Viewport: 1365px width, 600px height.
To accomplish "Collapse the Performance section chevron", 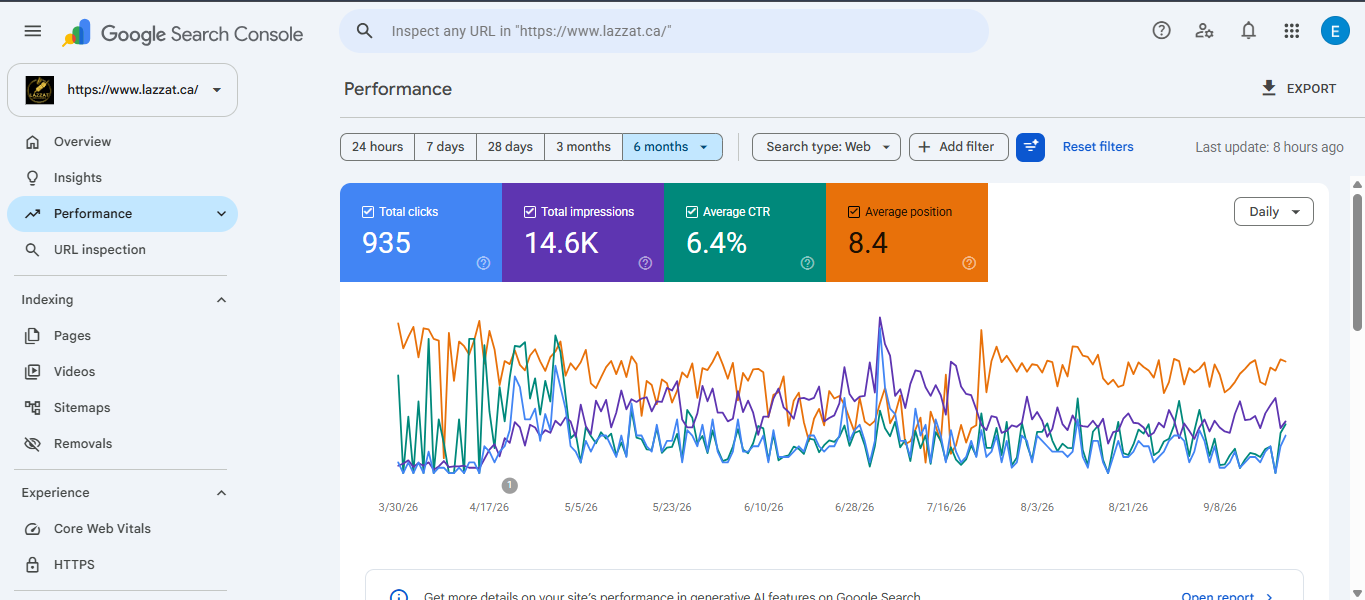I will 221,214.
